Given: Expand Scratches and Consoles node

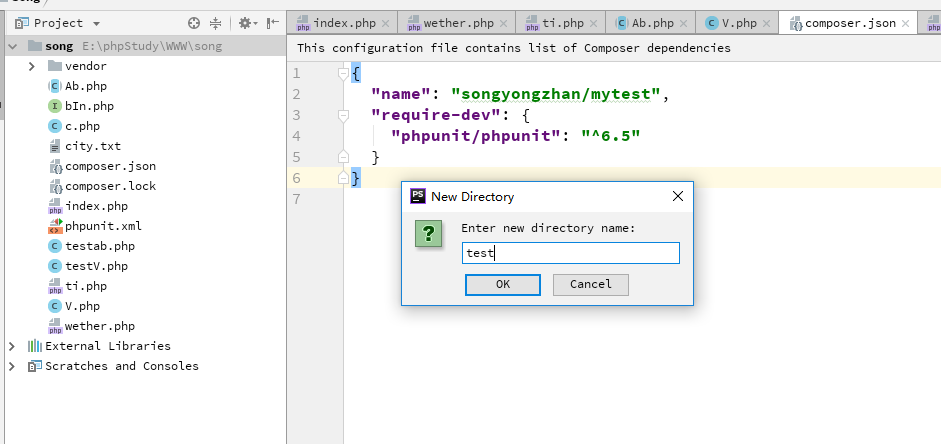Looking at the screenshot, I should pyautogui.click(x=12, y=366).
